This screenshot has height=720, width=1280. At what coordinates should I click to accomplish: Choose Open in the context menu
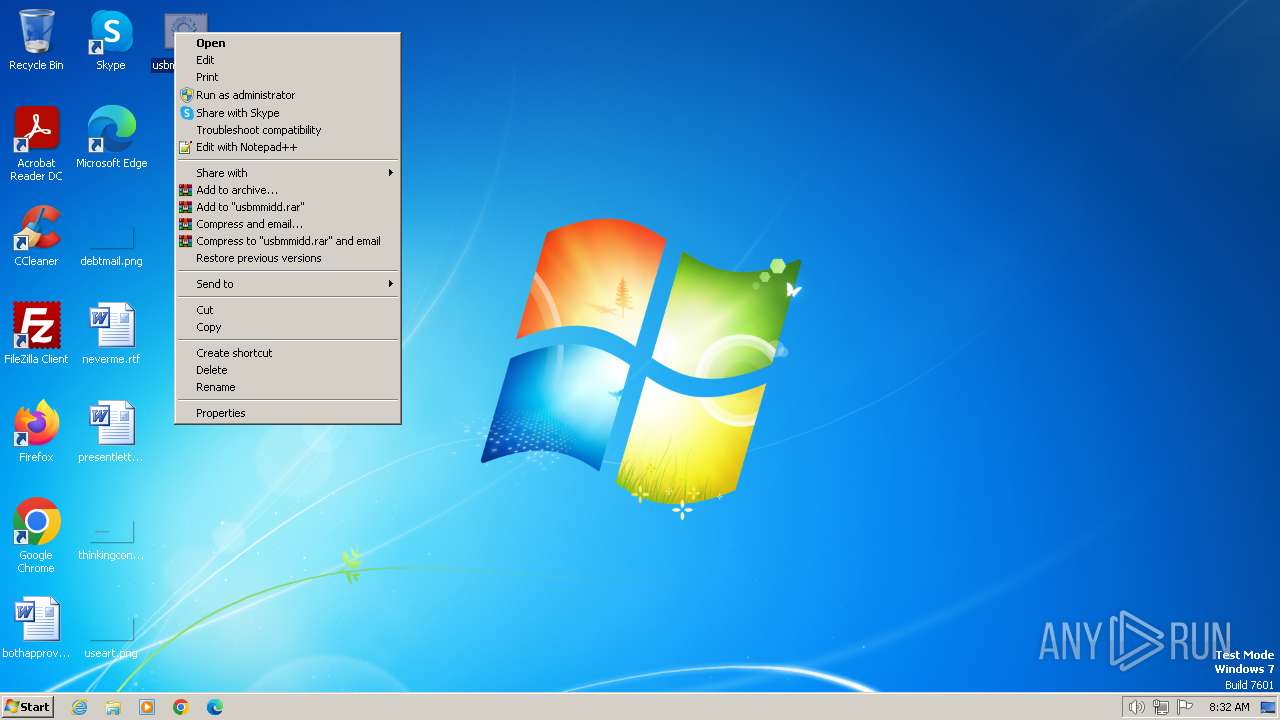pyautogui.click(x=288, y=43)
